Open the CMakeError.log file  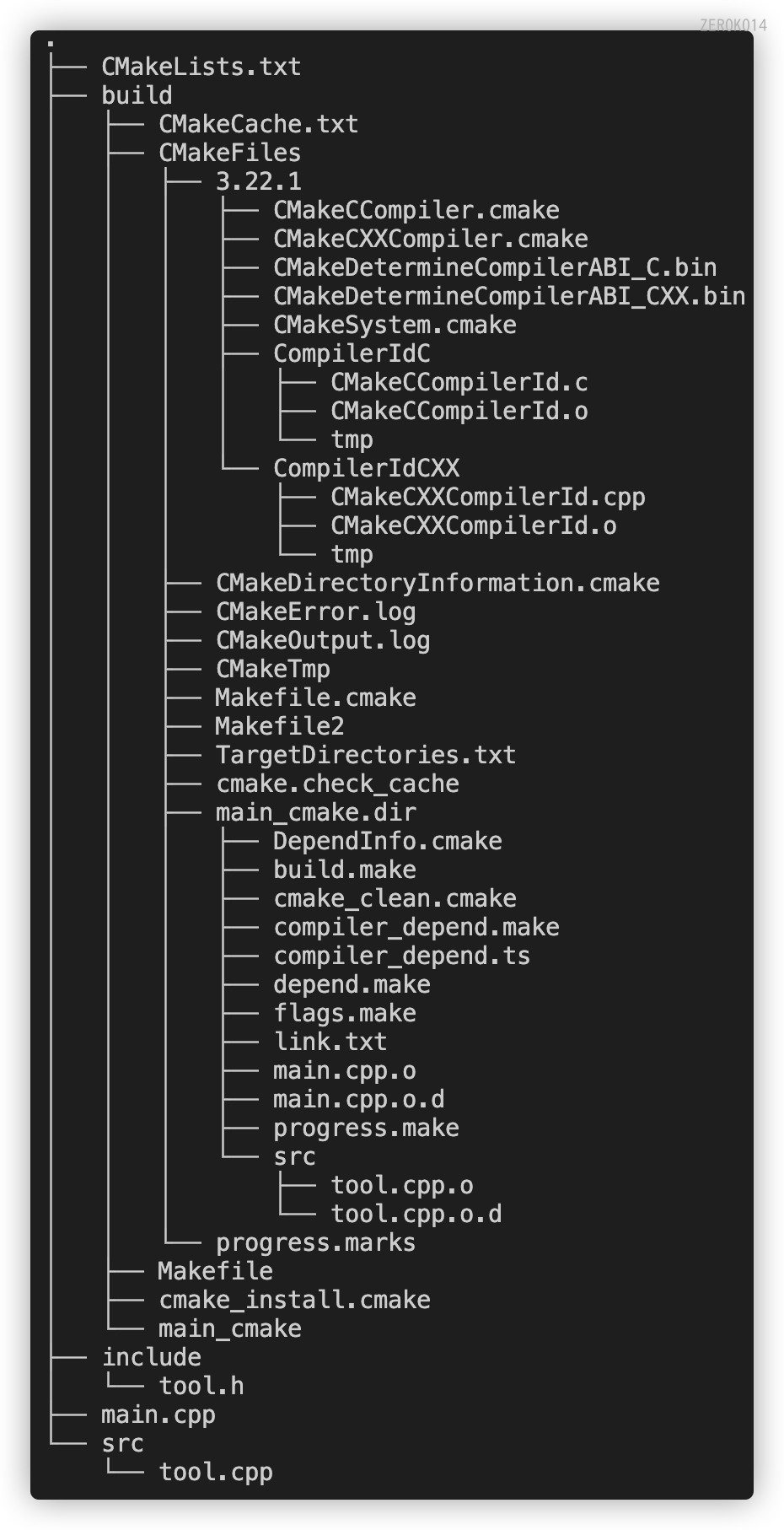click(x=315, y=611)
